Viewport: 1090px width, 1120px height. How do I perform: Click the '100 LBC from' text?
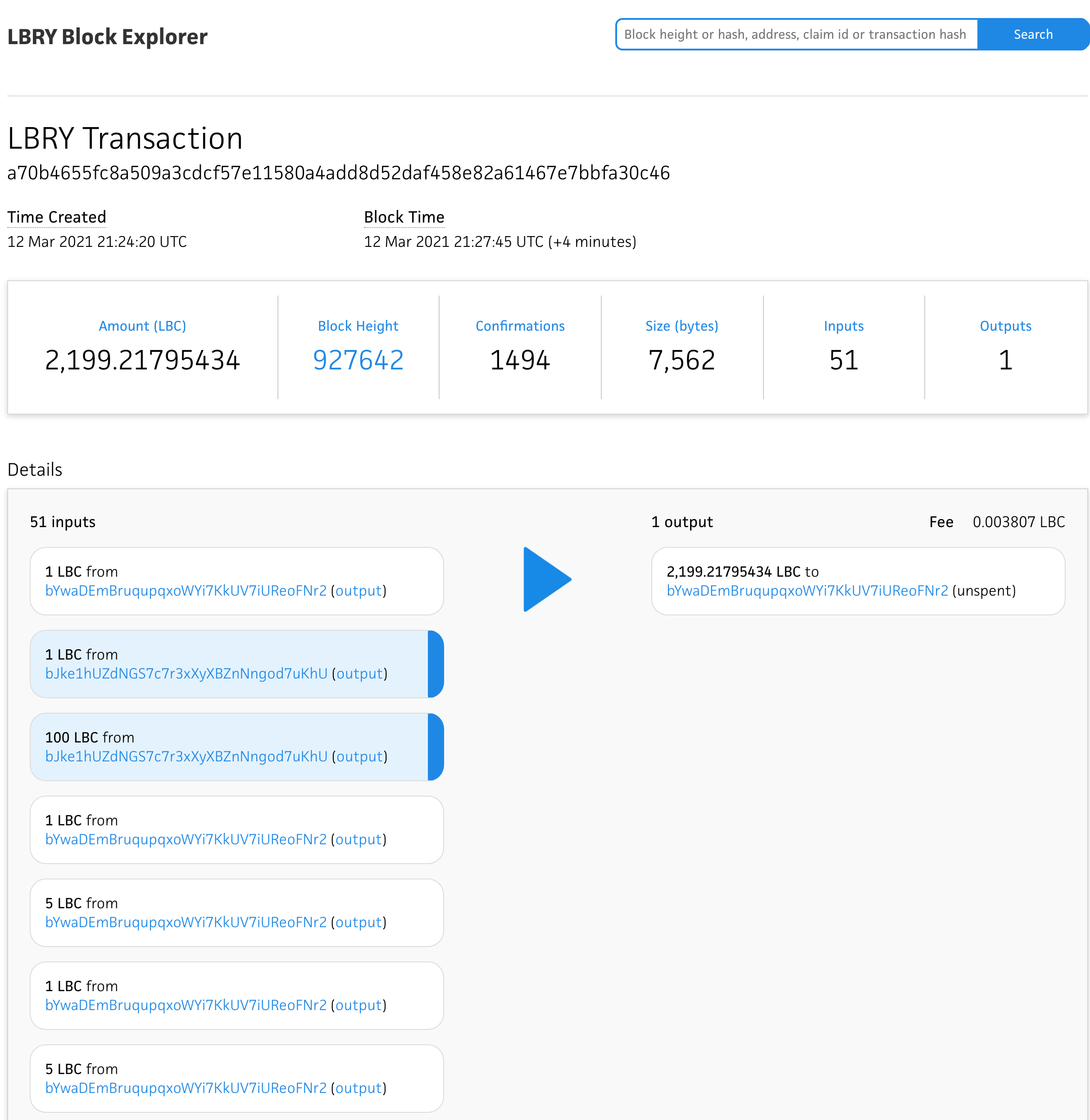coord(90,737)
